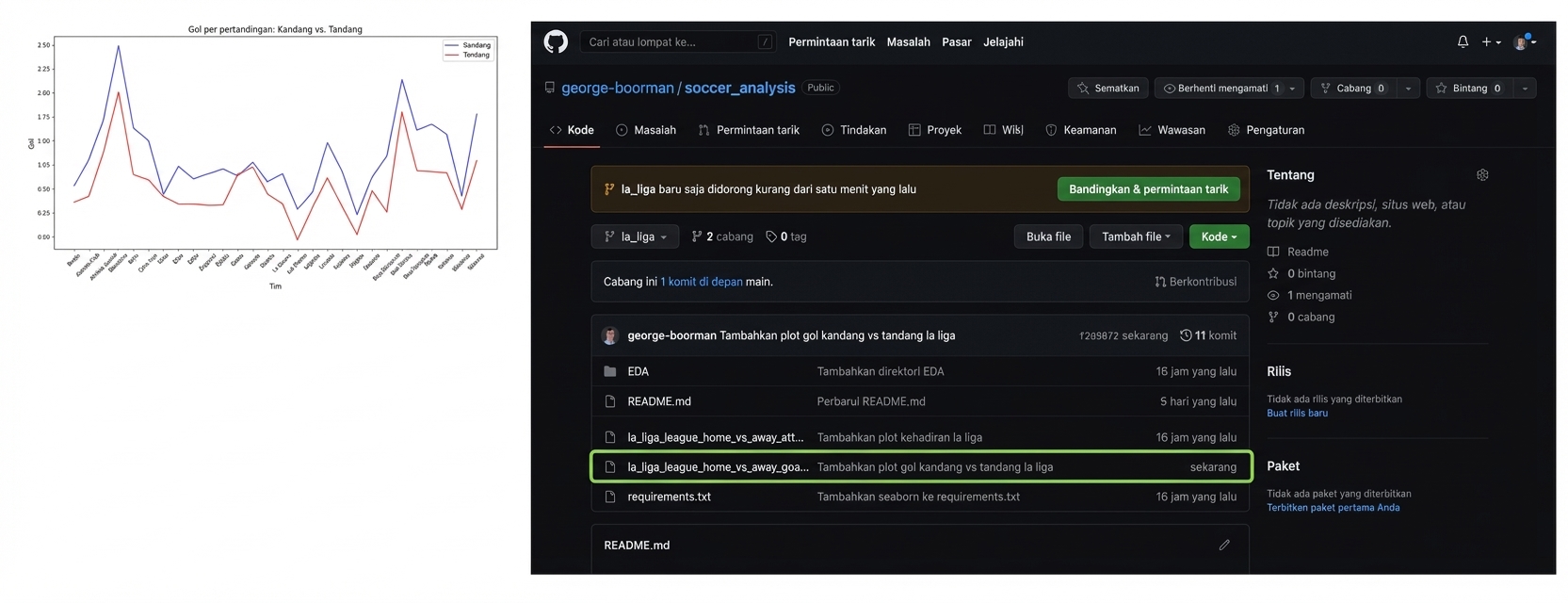Open commit hash f209872

1098,335
